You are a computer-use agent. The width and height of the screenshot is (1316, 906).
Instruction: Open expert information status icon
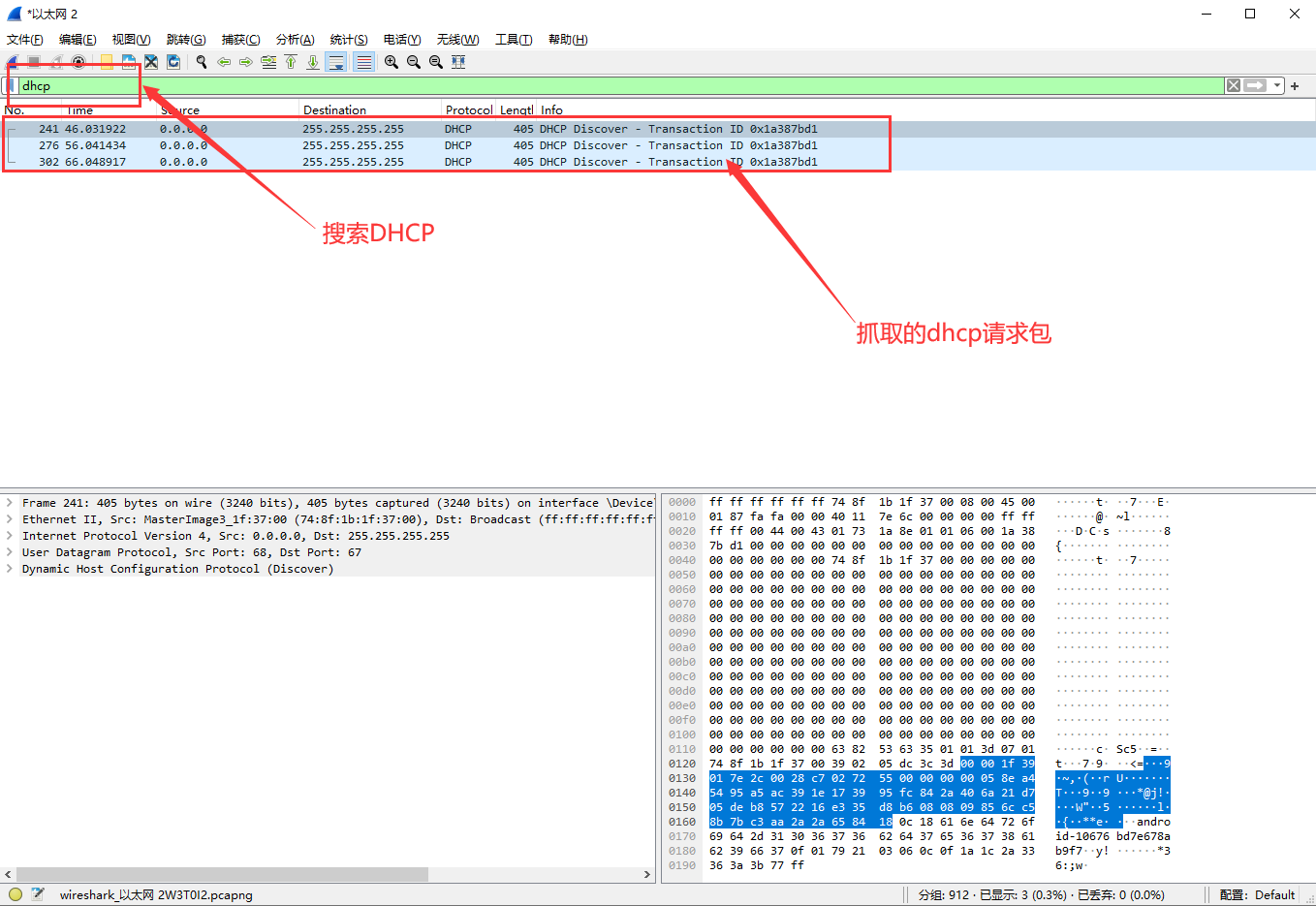click(15, 894)
